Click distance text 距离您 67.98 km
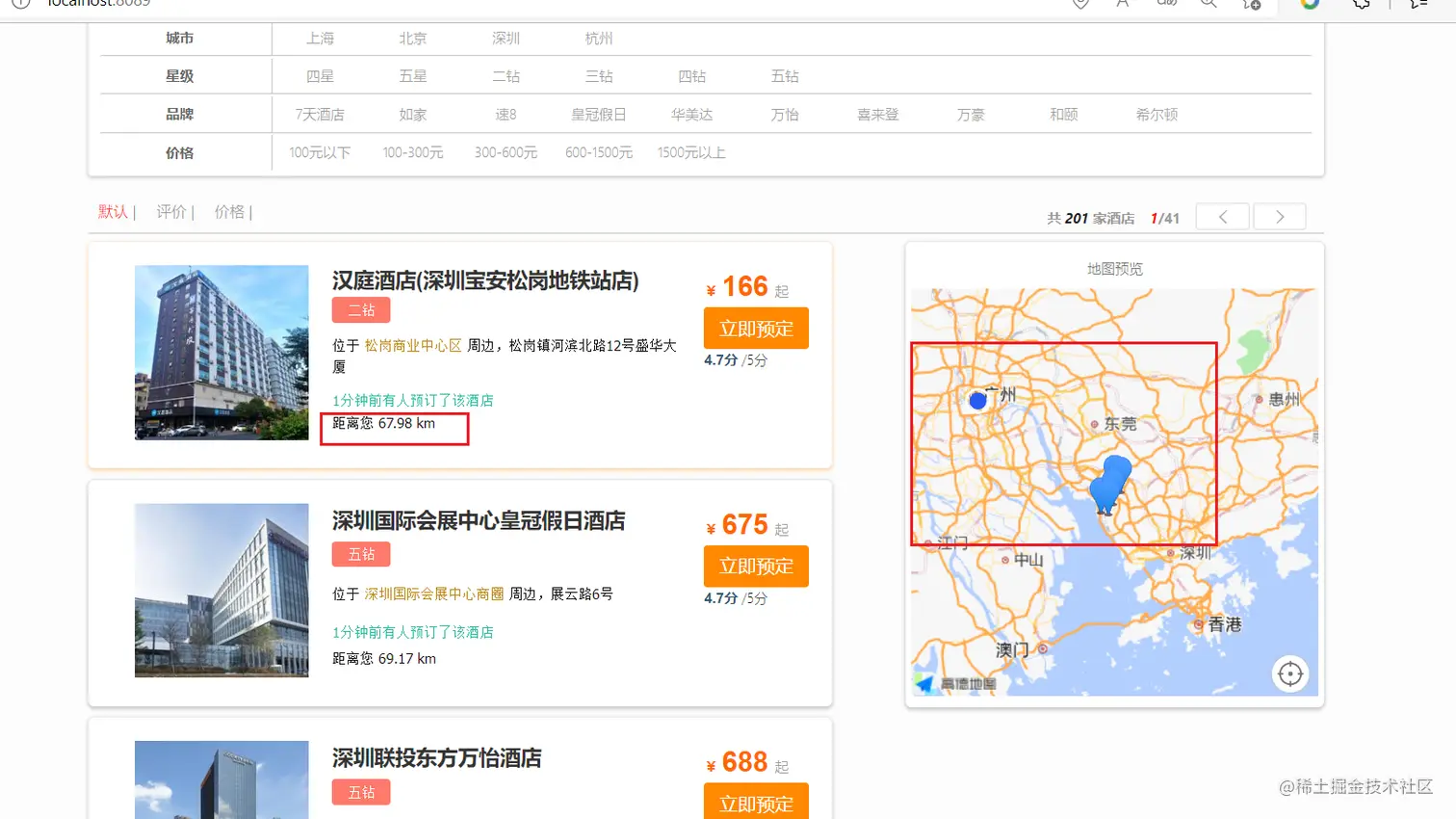 (384, 423)
